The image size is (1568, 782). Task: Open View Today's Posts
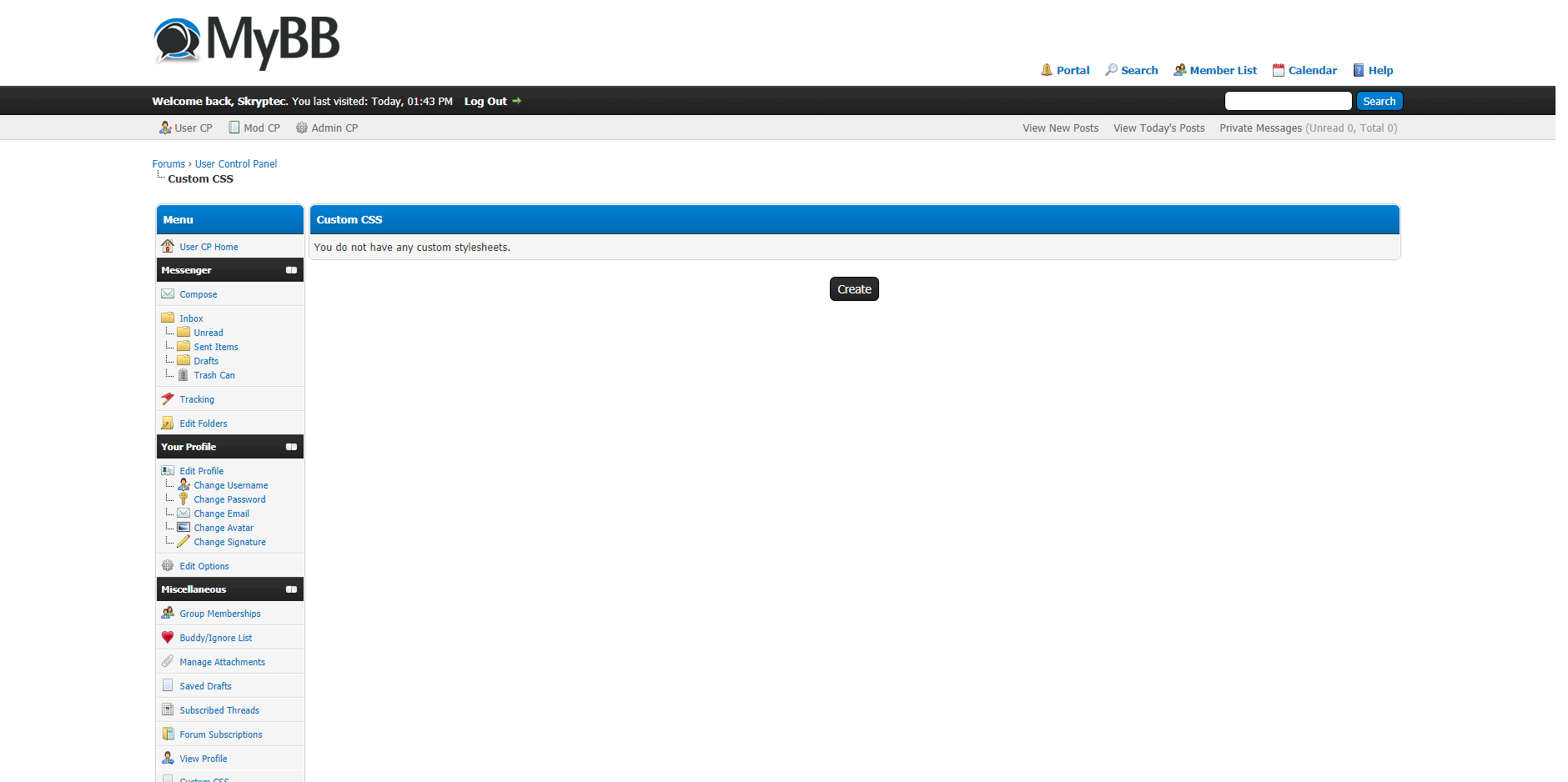click(x=1158, y=128)
